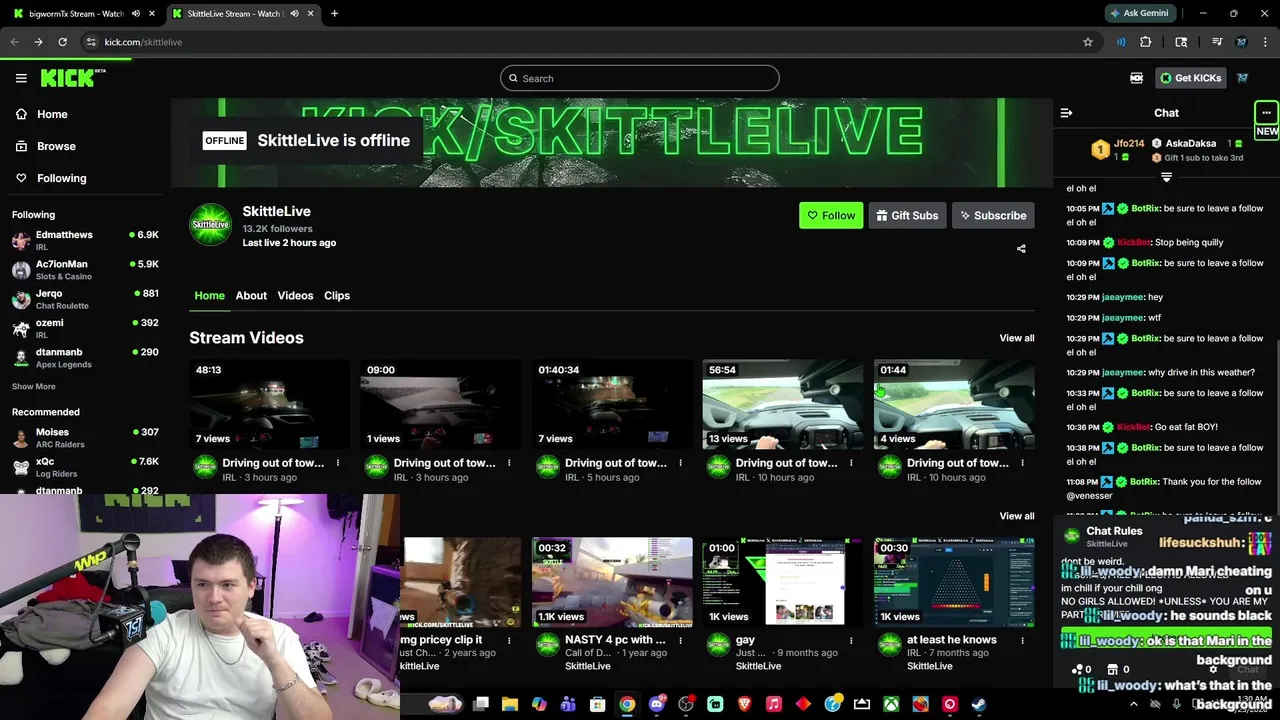Viewport: 1280px width, 720px height.
Task: Go back to the previous page
Action: [x=14, y=42]
